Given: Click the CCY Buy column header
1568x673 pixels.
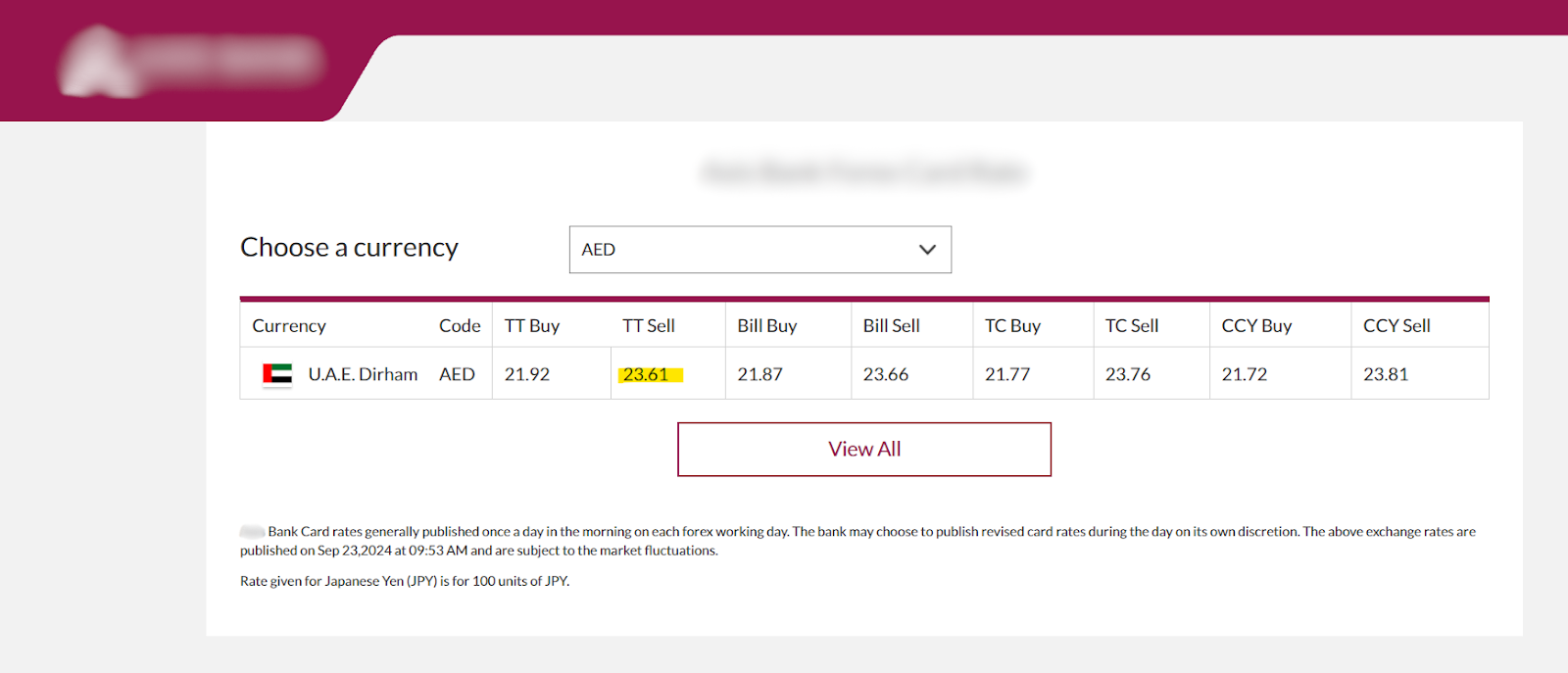Looking at the screenshot, I should point(1256,326).
